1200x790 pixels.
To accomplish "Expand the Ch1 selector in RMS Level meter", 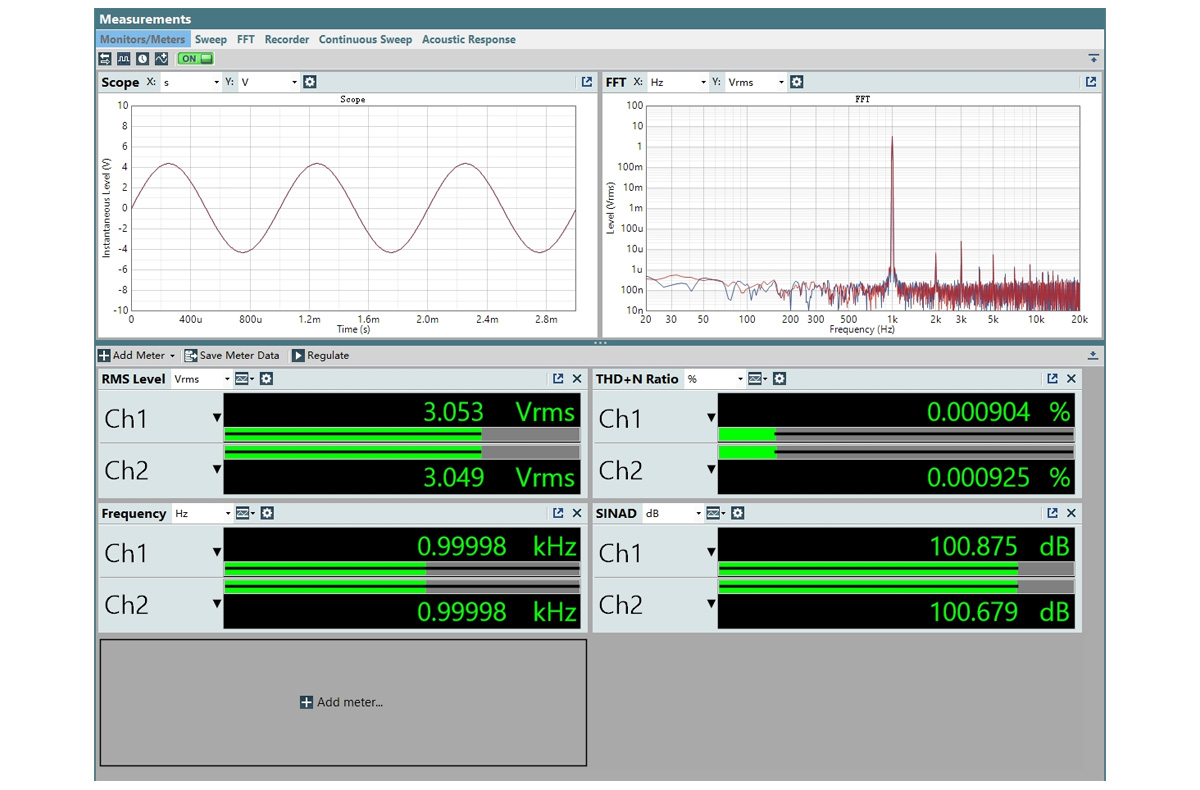I will click(x=217, y=418).
